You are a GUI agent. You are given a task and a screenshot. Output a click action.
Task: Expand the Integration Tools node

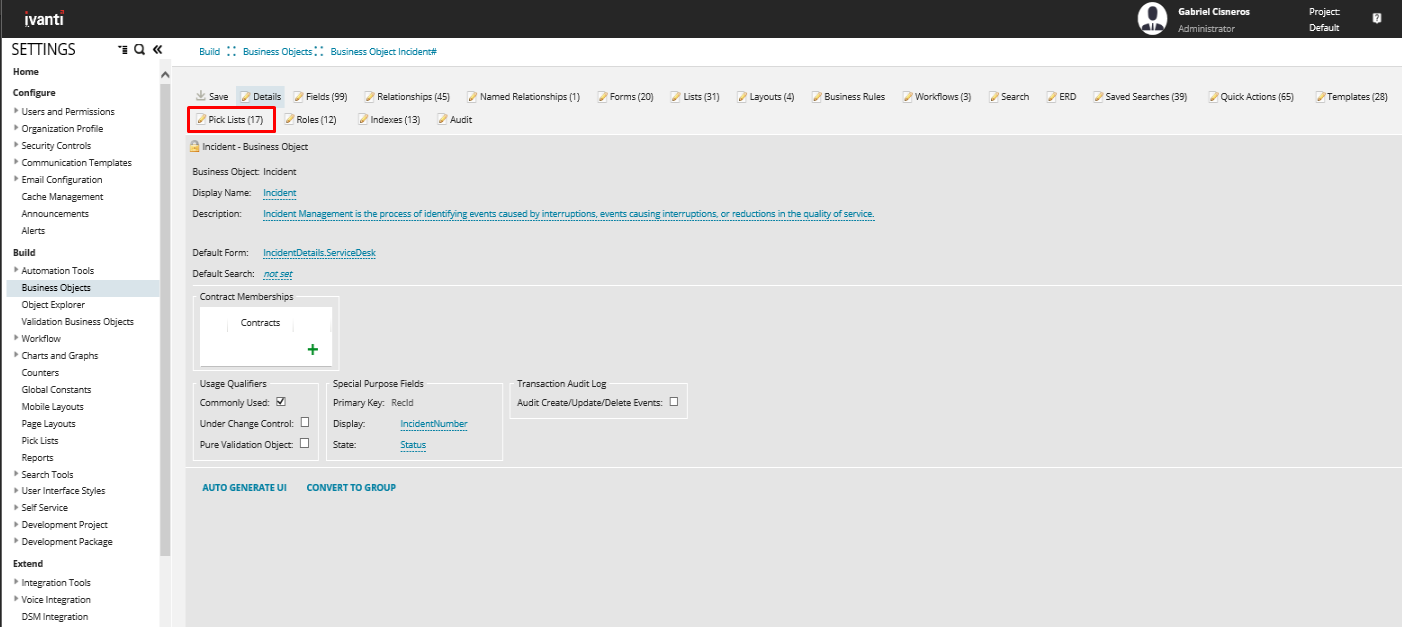point(16,582)
